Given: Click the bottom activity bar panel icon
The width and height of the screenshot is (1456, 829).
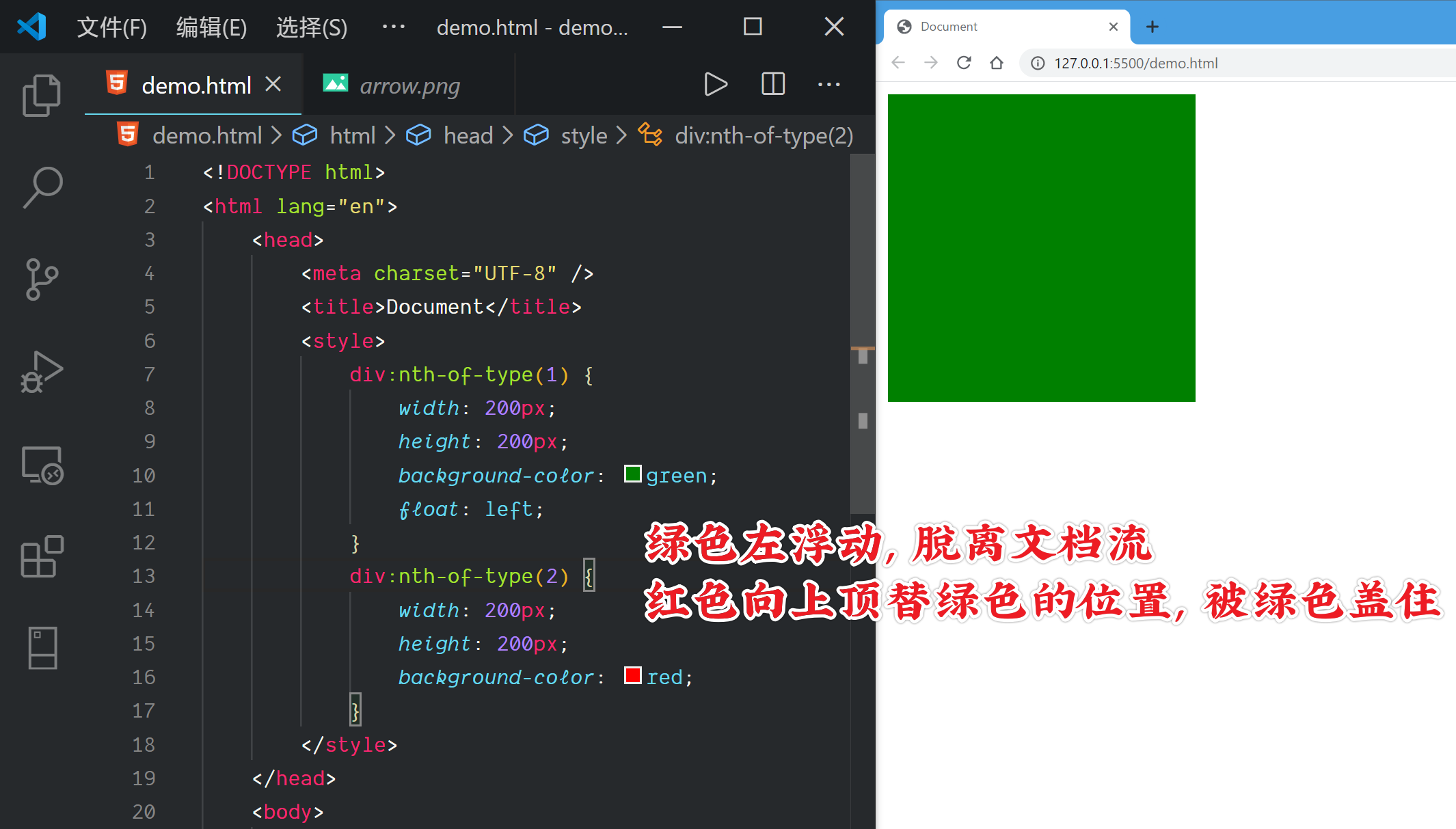Looking at the screenshot, I should 42,648.
